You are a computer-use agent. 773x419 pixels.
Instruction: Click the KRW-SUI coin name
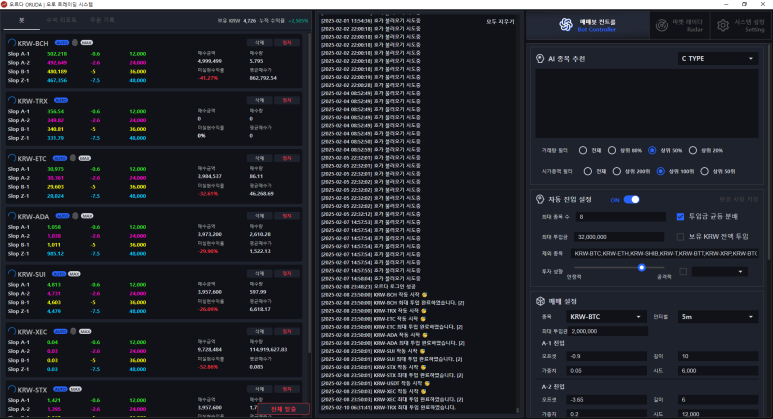[32, 274]
